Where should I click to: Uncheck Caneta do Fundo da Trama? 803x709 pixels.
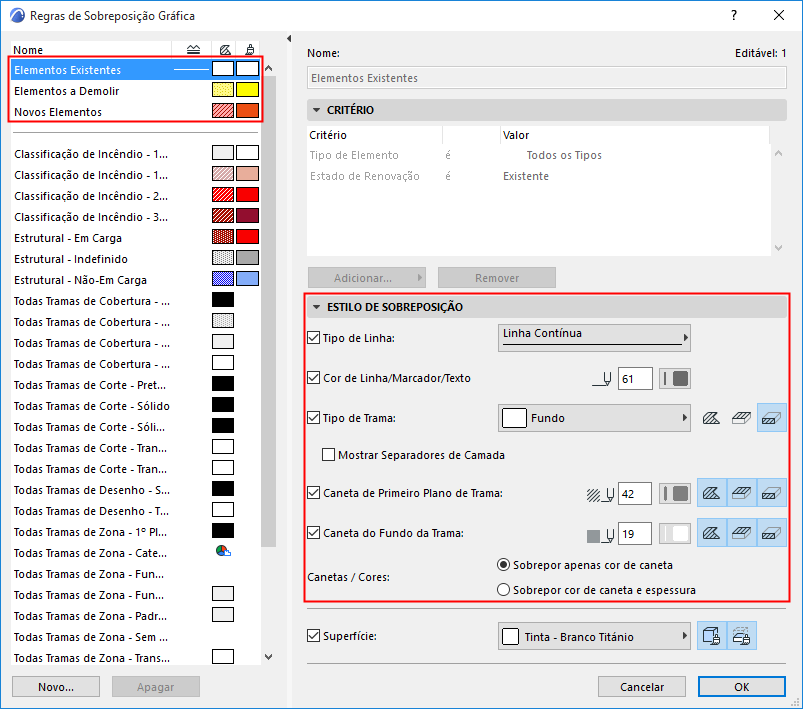(x=313, y=533)
